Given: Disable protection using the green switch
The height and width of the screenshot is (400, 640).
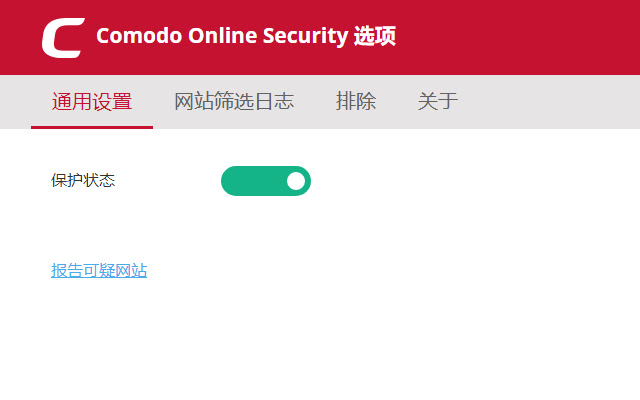Looking at the screenshot, I should (266, 181).
